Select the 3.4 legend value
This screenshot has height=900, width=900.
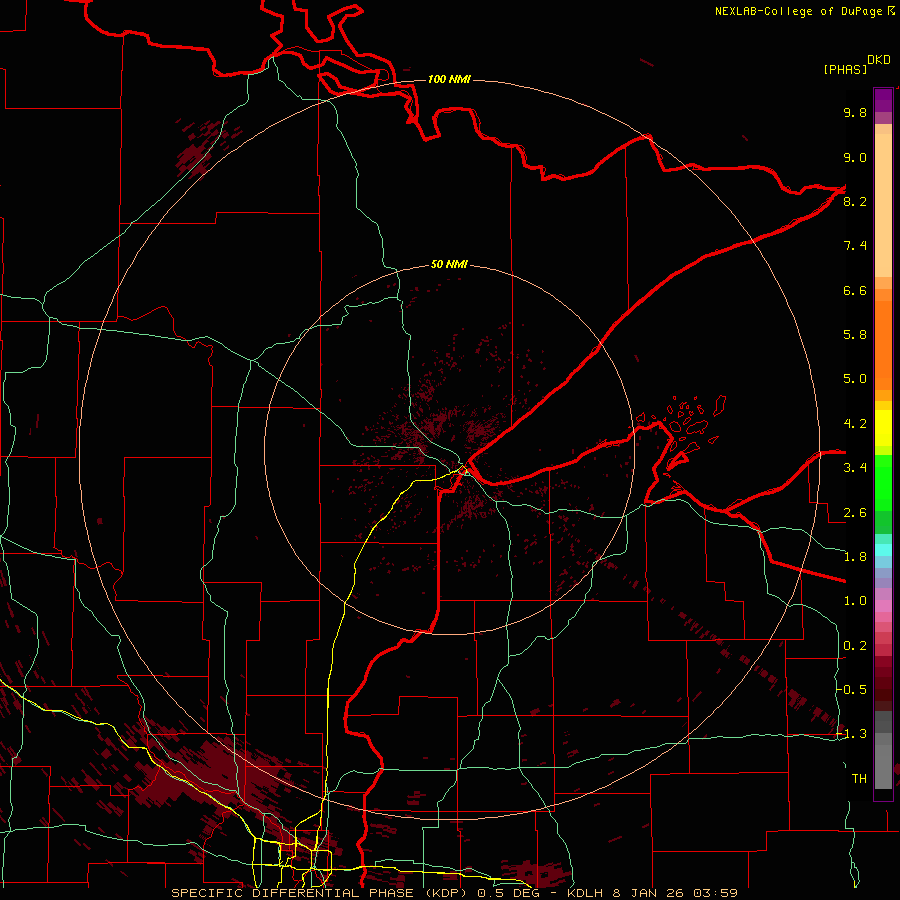point(855,467)
